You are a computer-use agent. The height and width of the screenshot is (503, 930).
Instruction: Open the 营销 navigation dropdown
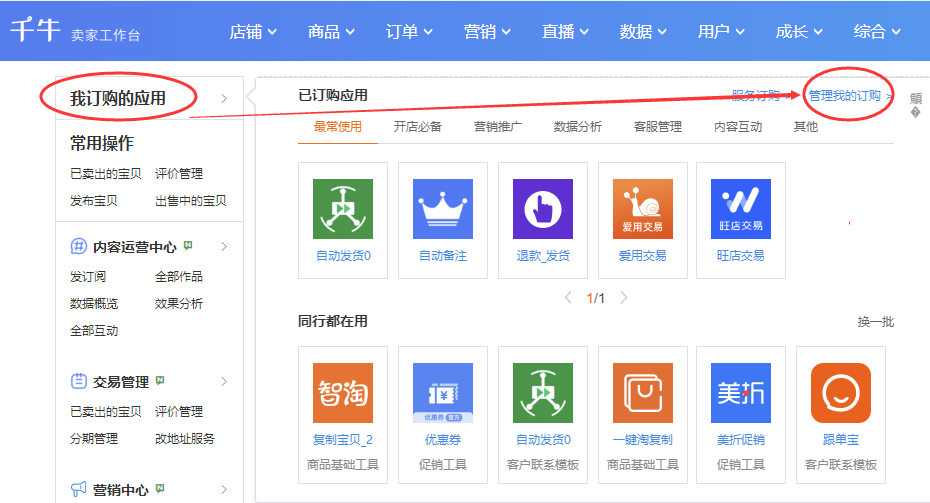tap(487, 31)
